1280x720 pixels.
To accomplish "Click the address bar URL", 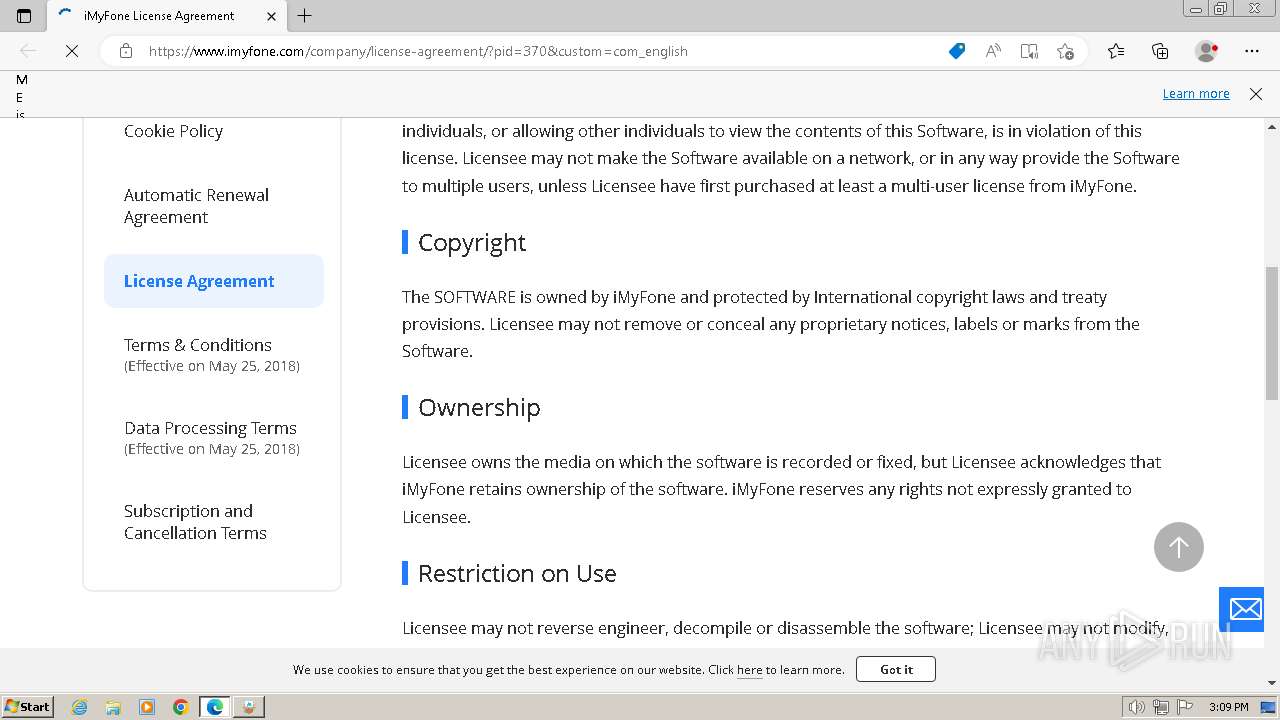I will (x=418, y=51).
